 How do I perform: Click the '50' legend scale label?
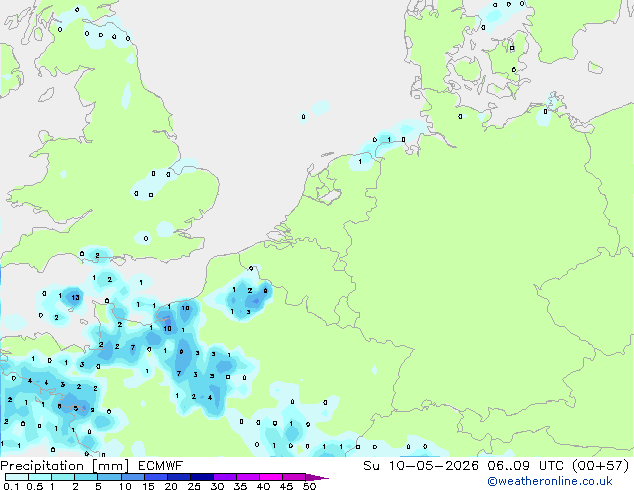point(310,486)
